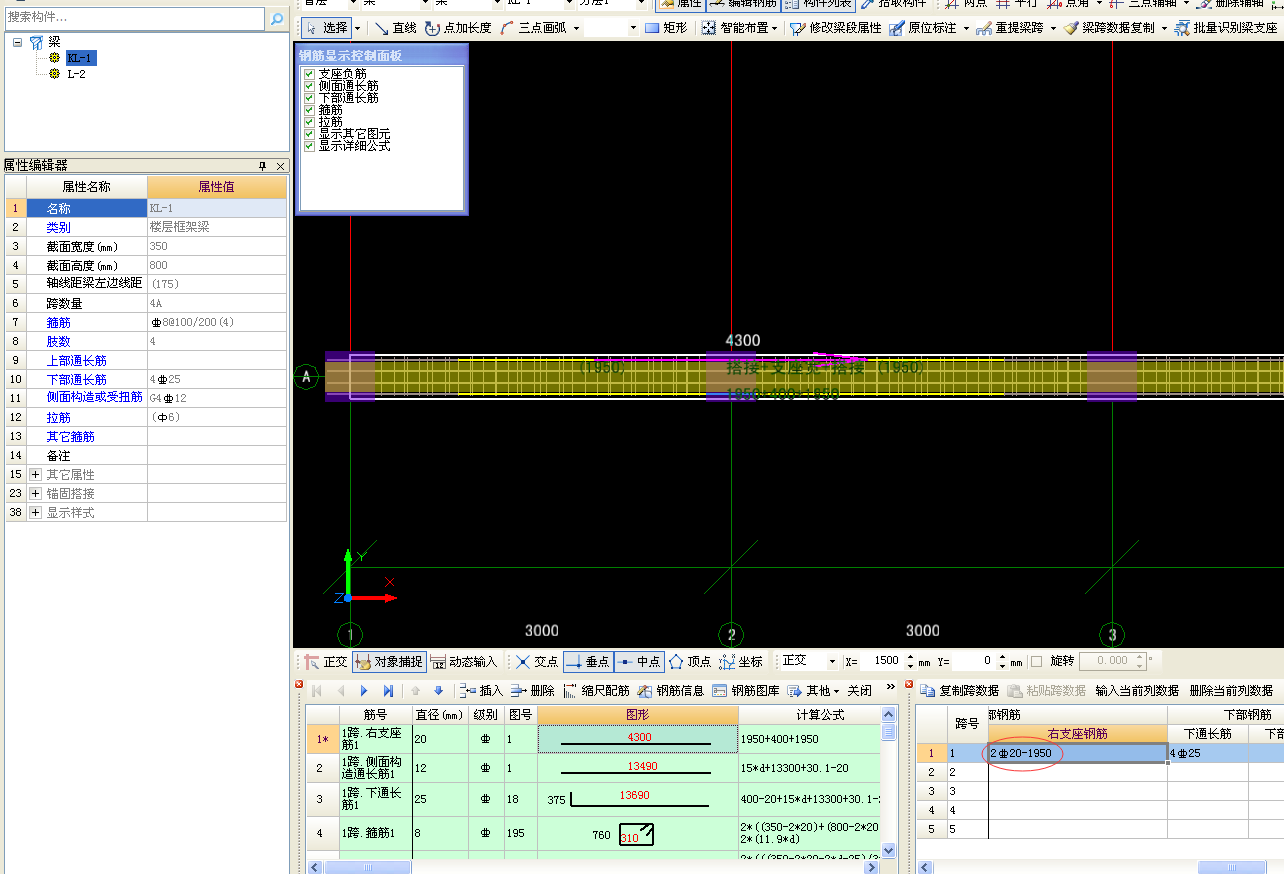This screenshot has height=874, width=1284.
Task: Uncheck 下部通长筋 checkbox
Action: click(x=310, y=98)
